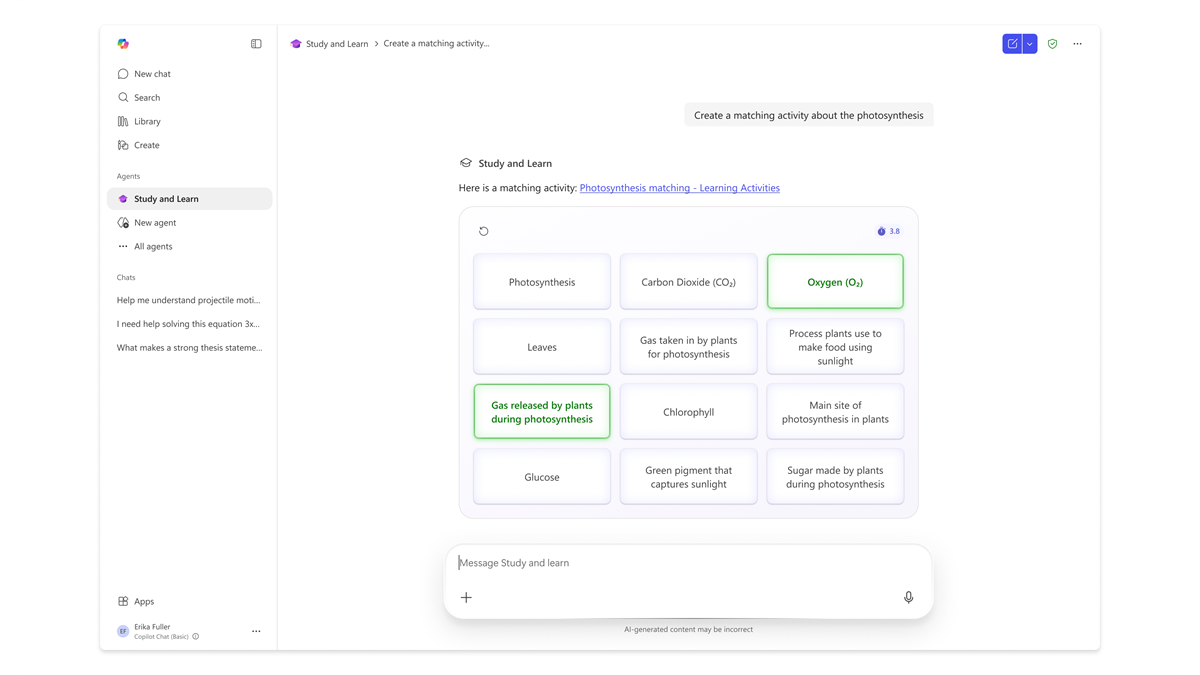Start a New chat
Viewport: 1200px width, 675px height.
click(189, 74)
